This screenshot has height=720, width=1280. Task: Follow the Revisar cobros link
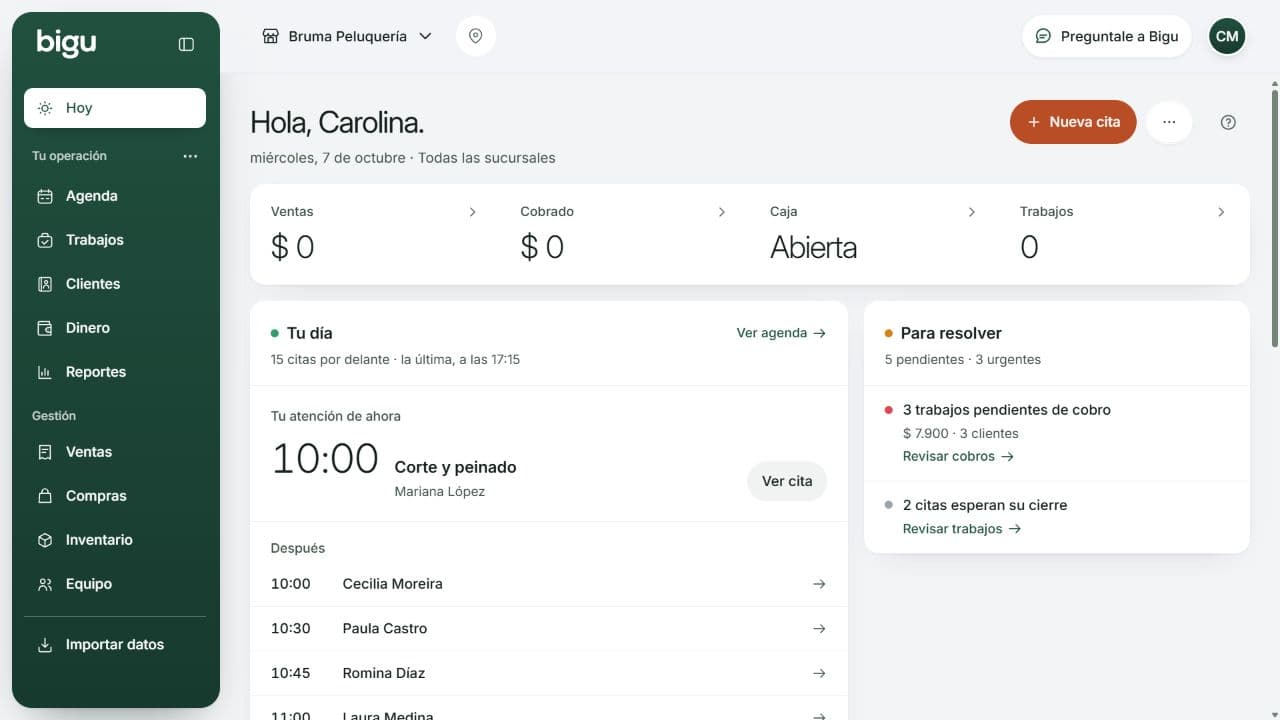[x=958, y=456]
